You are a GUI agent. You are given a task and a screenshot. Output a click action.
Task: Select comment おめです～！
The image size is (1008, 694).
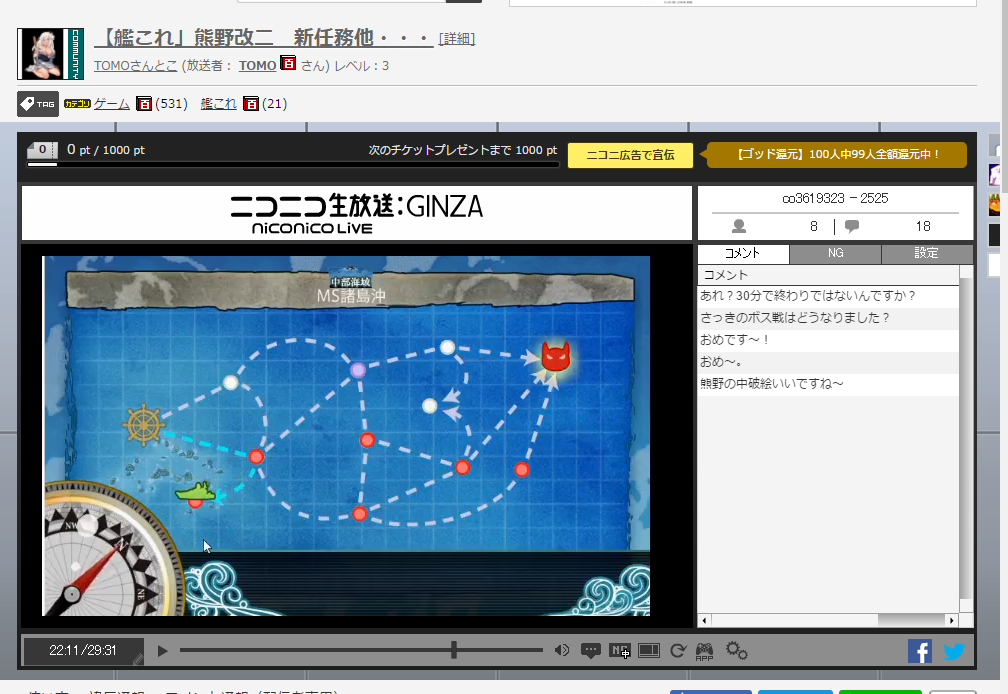(x=828, y=339)
